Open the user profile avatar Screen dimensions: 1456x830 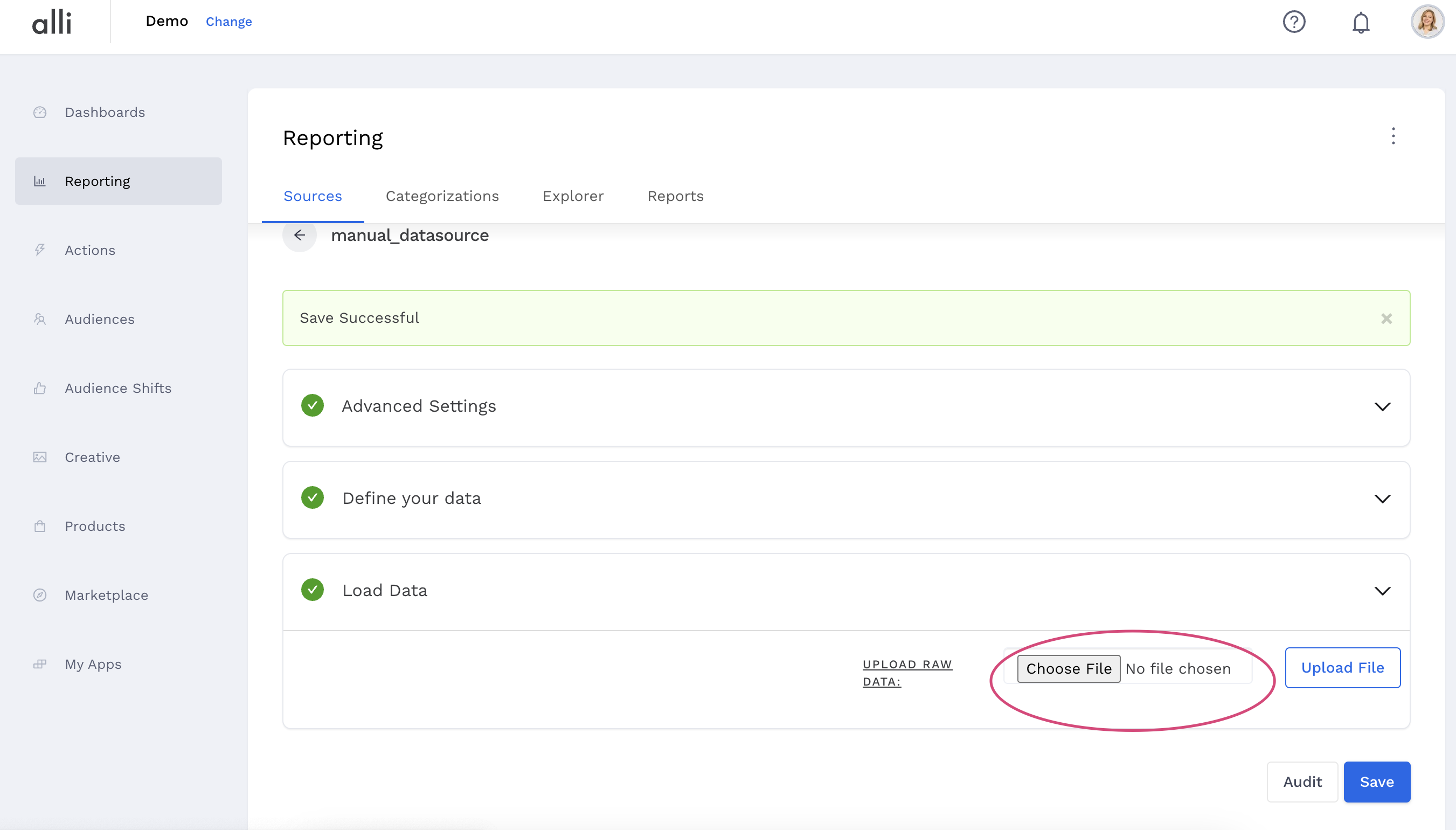(x=1427, y=22)
